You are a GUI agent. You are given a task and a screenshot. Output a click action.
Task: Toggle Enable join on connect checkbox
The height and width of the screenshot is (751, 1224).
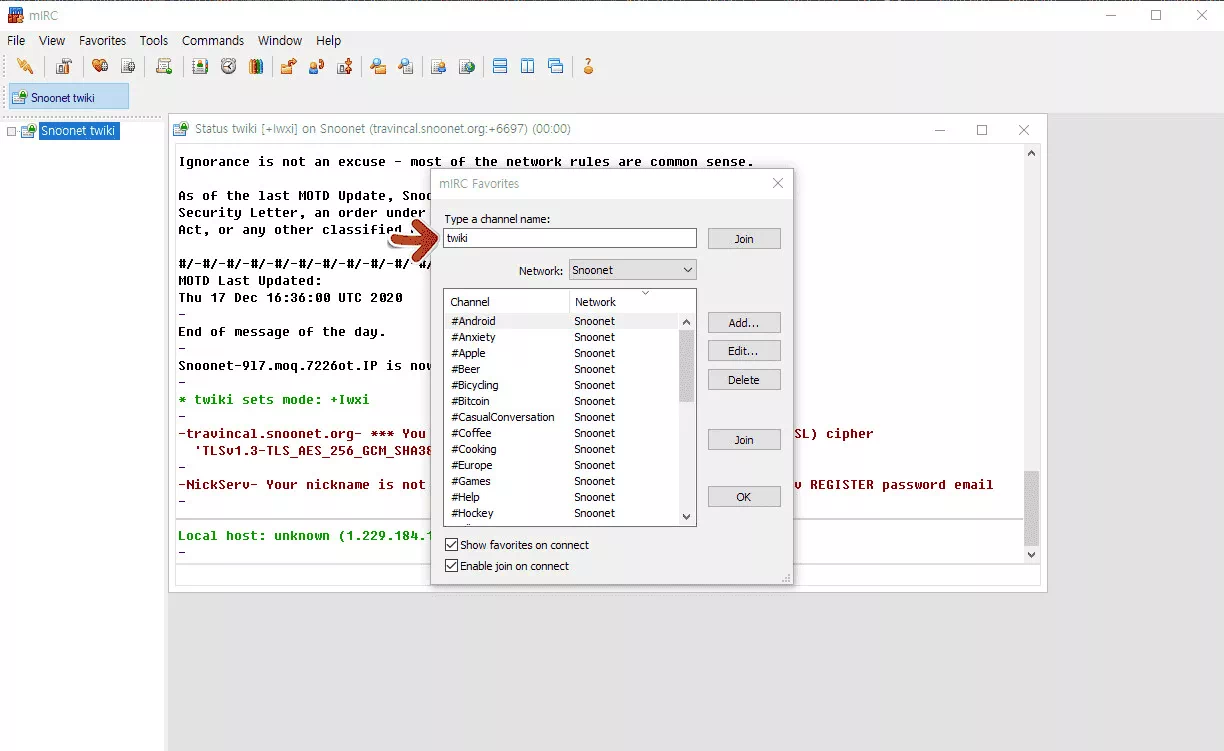[451, 566]
